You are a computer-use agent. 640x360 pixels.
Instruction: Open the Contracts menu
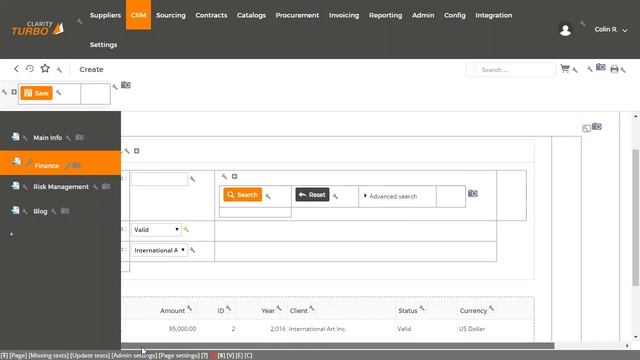click(x=211, y=15)
